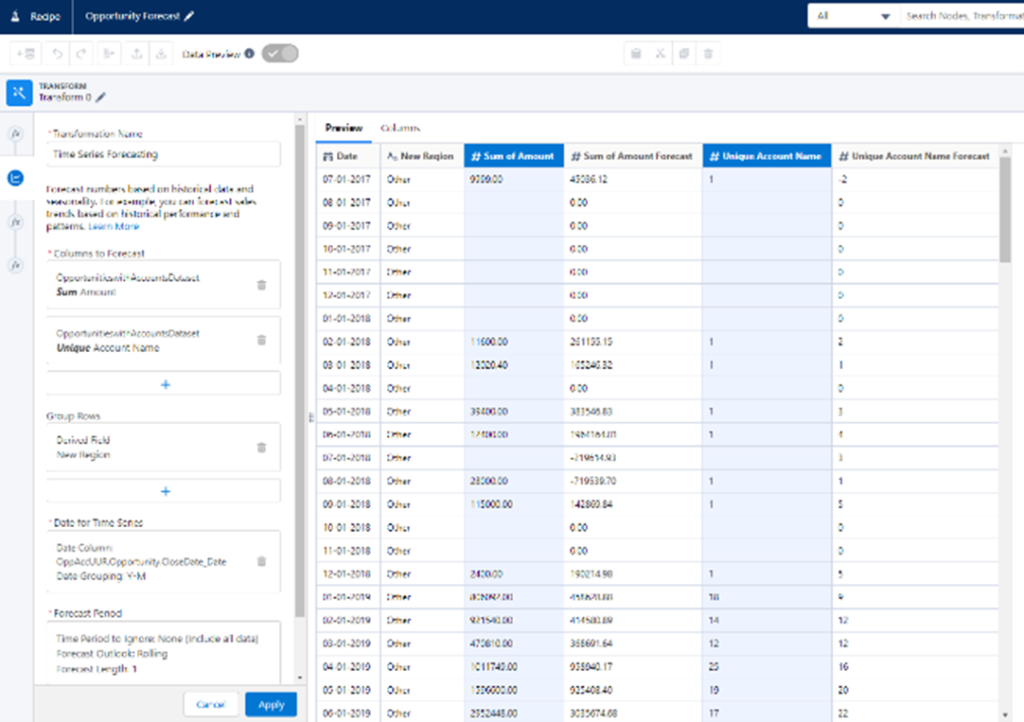Image resolution: width=1024 pixels, height=722 pixels.
Task: Edit the Transform 0 name via pencil icon
Action: pyautogui.click(x=99, y=98)
